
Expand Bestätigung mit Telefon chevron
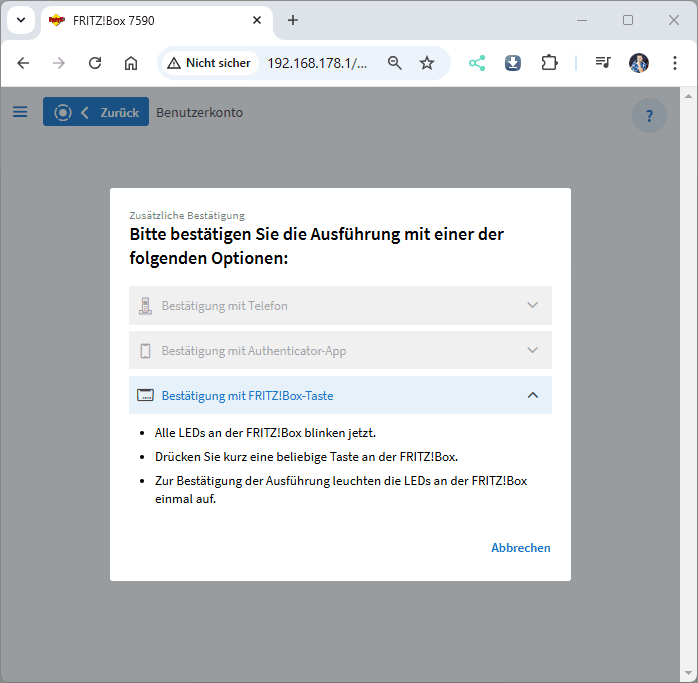click(x=532, y=305)
